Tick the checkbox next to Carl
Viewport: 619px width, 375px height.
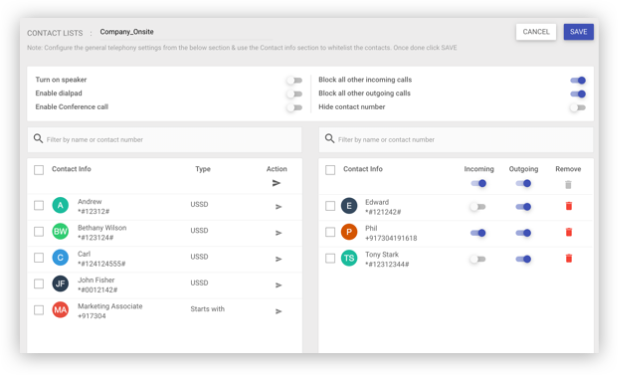tap(39, 258)
